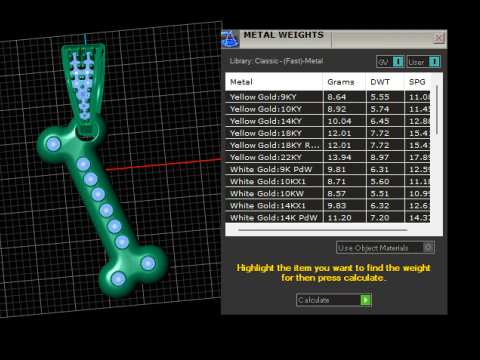Viewport: 480px width, 360px height.
Task: Sort by the Grams column header
Action: tap(344, 82)
